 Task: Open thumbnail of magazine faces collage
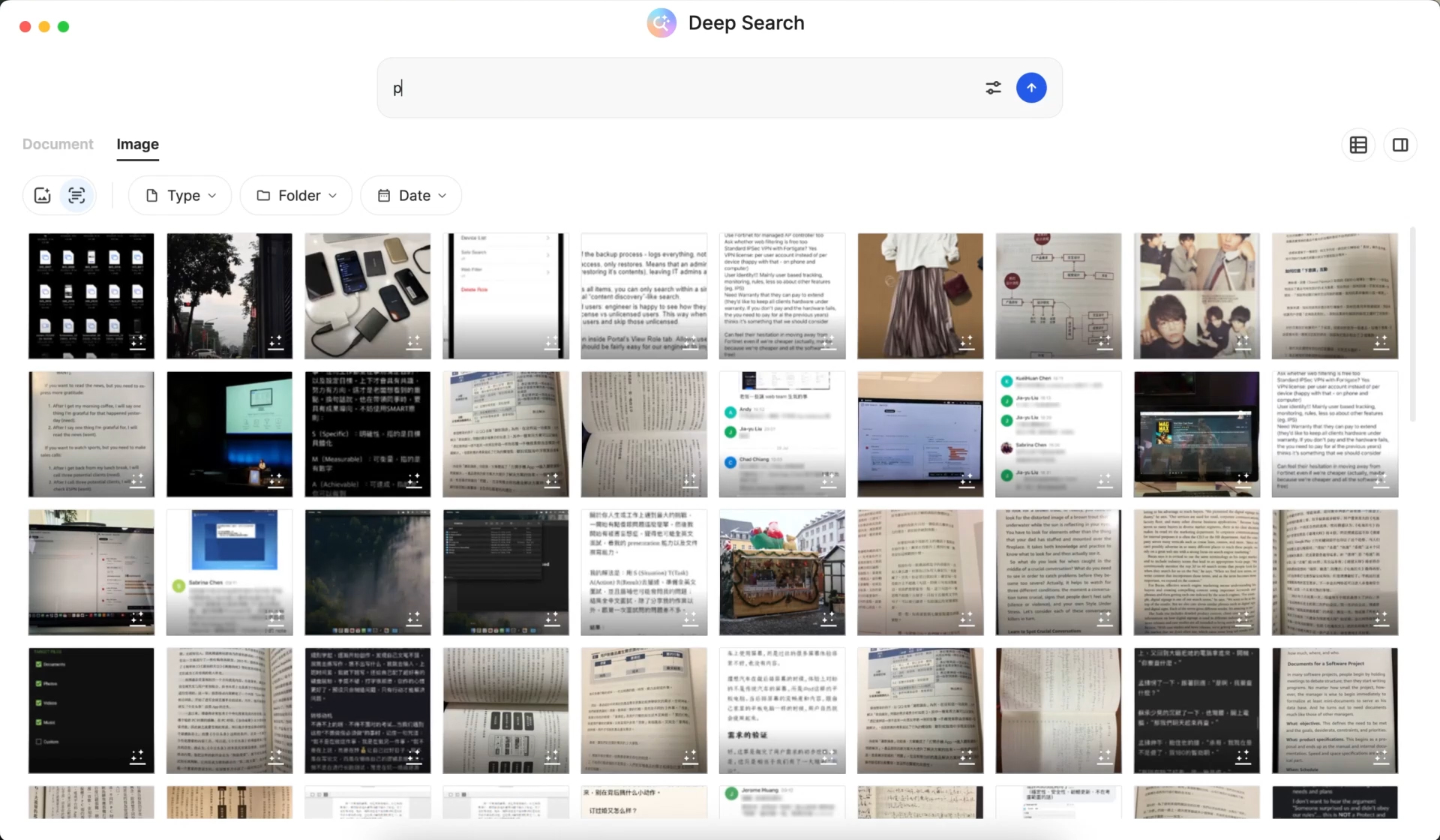point(1196,295)
